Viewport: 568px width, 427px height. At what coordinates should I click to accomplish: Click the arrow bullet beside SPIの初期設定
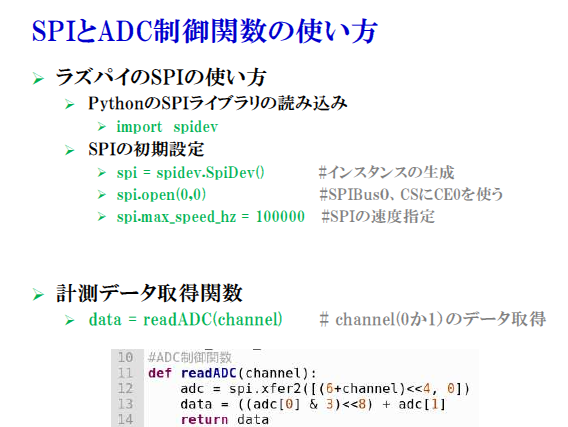coord(70,150)
